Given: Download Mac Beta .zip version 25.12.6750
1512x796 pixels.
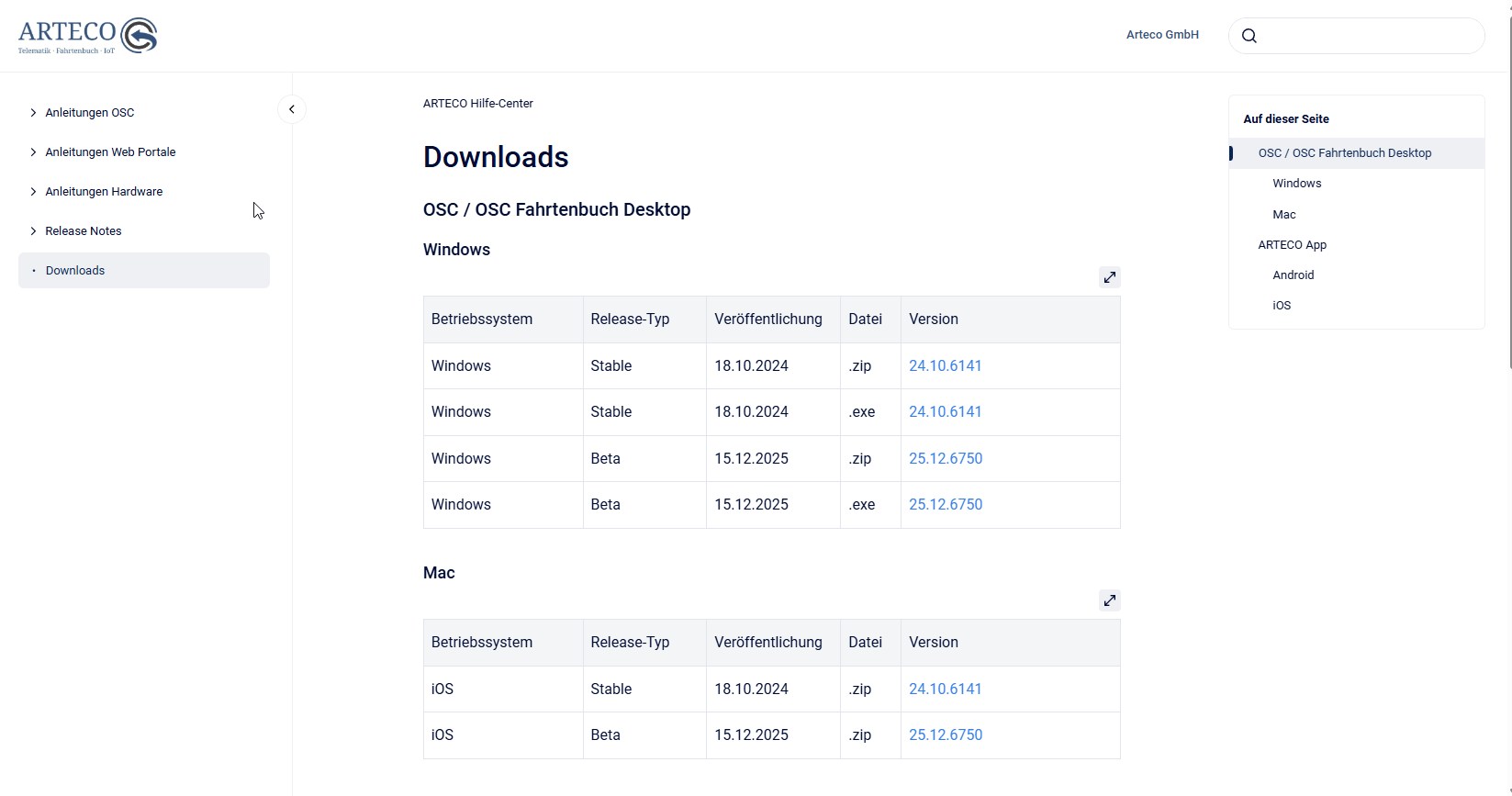Looking at the screenshot, I should pos(945,735).
